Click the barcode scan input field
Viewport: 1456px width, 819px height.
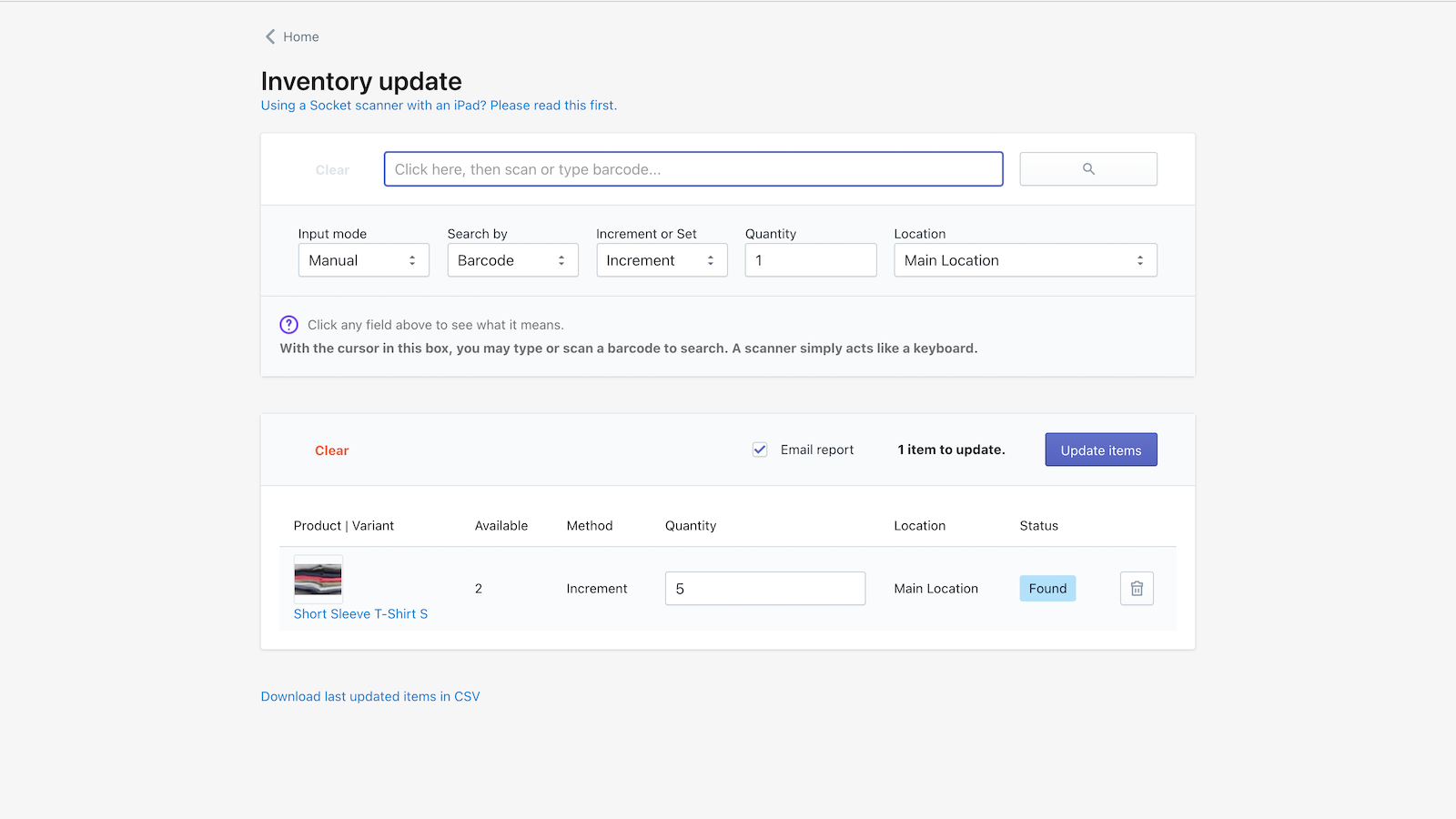pos(693,169)
